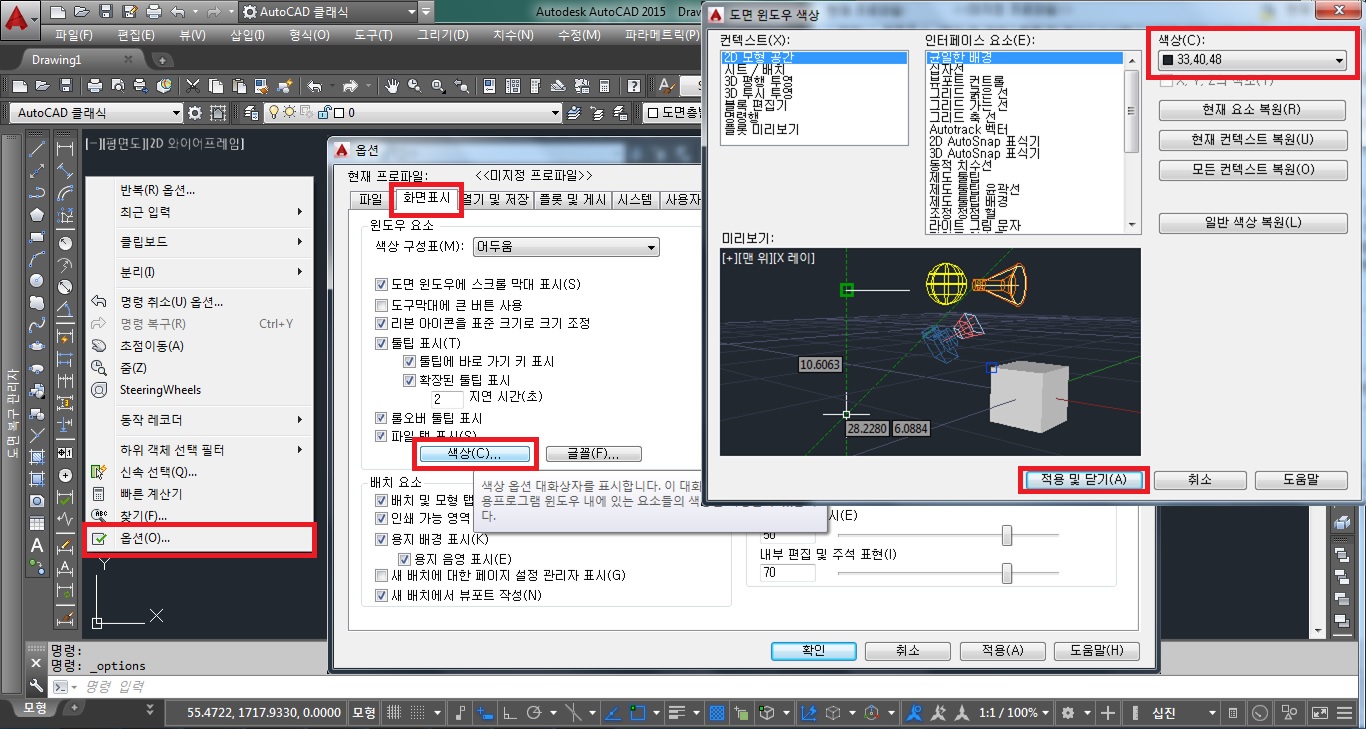Expand 최근 입력 submenu in context menu

[x=200, y=212]
